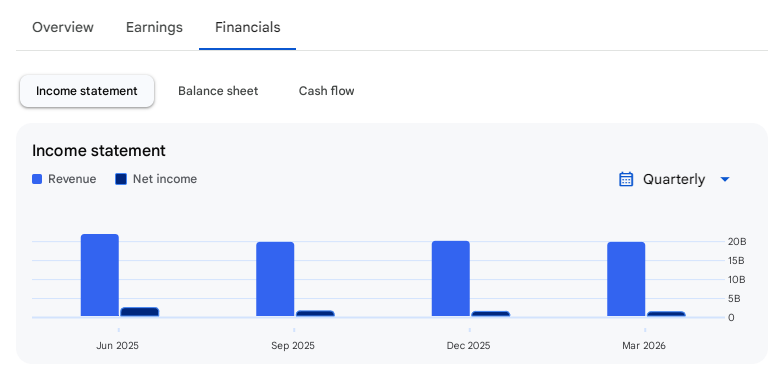The width and height of the screenshot is (778, 380).
Task: Click the blue dropdown arrow after Quarterly
Action: click(725, 179)
